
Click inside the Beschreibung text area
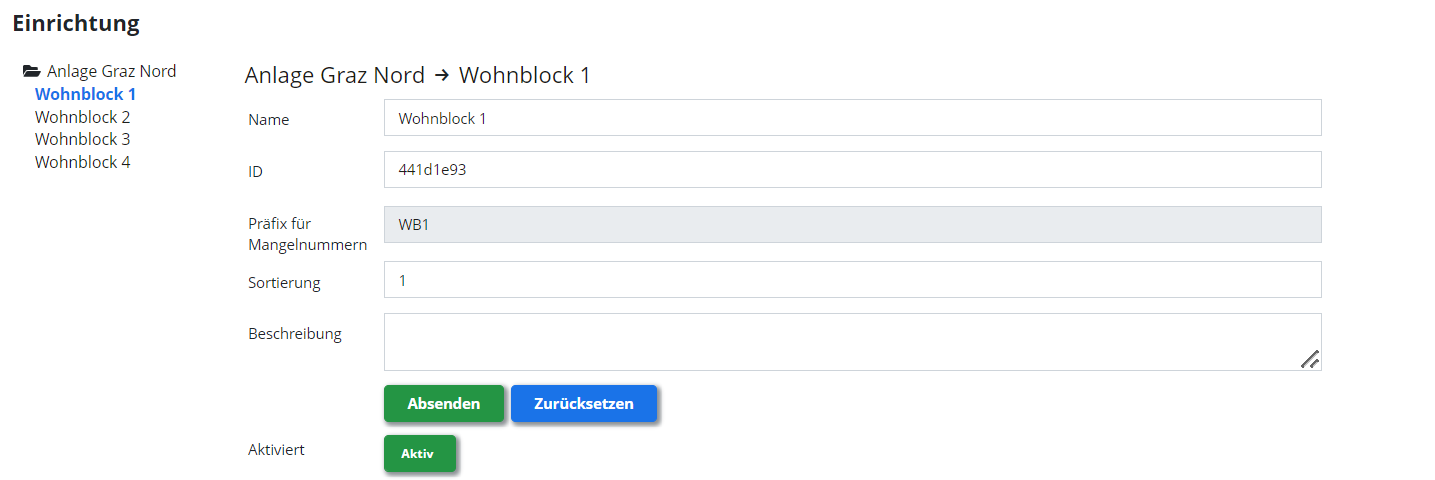[853, 342]
